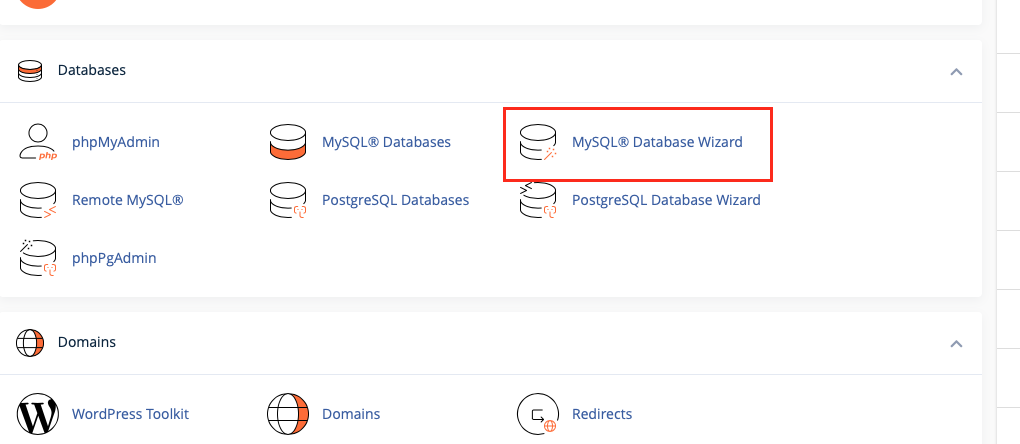Open the PostgreSQL Database Wizard icon
This screenshot has height=444, width=1020.
(x=538, y=200)
